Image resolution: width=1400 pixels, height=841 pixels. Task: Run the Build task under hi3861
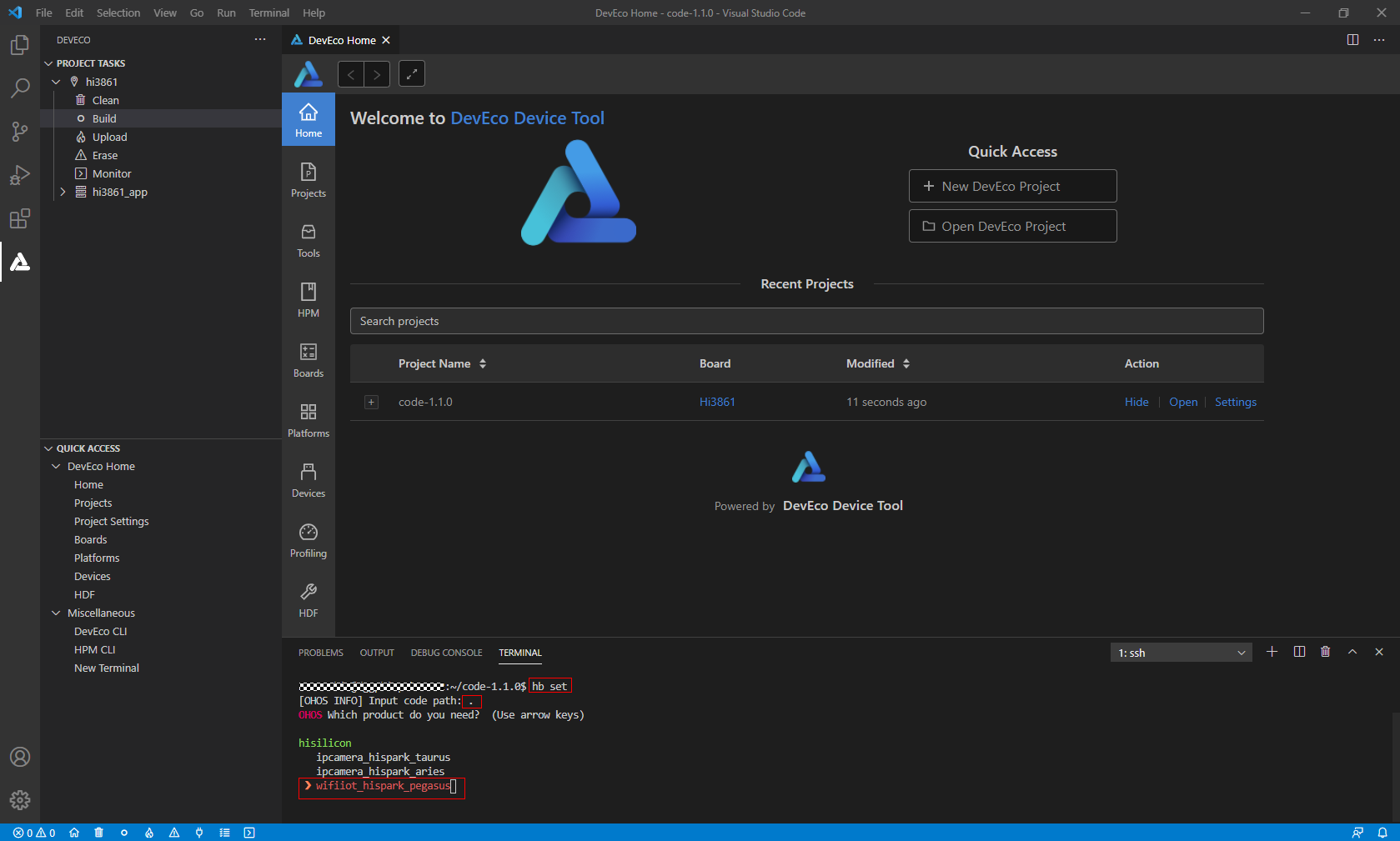click(x=160, y=118)
